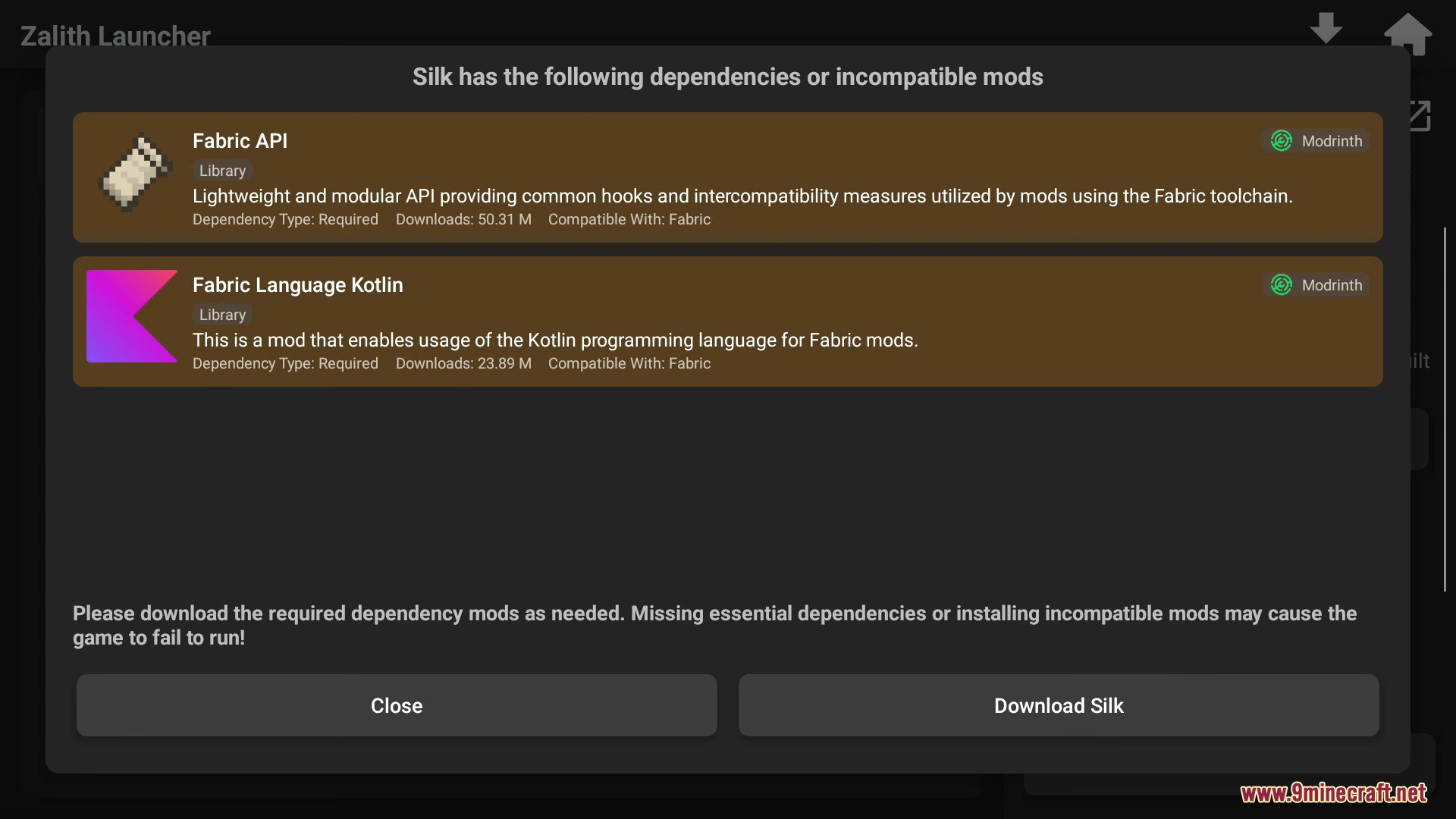Viewport: 1456px width, 819px height.
Task: Click the right-side vertical scrollbar
Action: click(x=1445, y=409)
